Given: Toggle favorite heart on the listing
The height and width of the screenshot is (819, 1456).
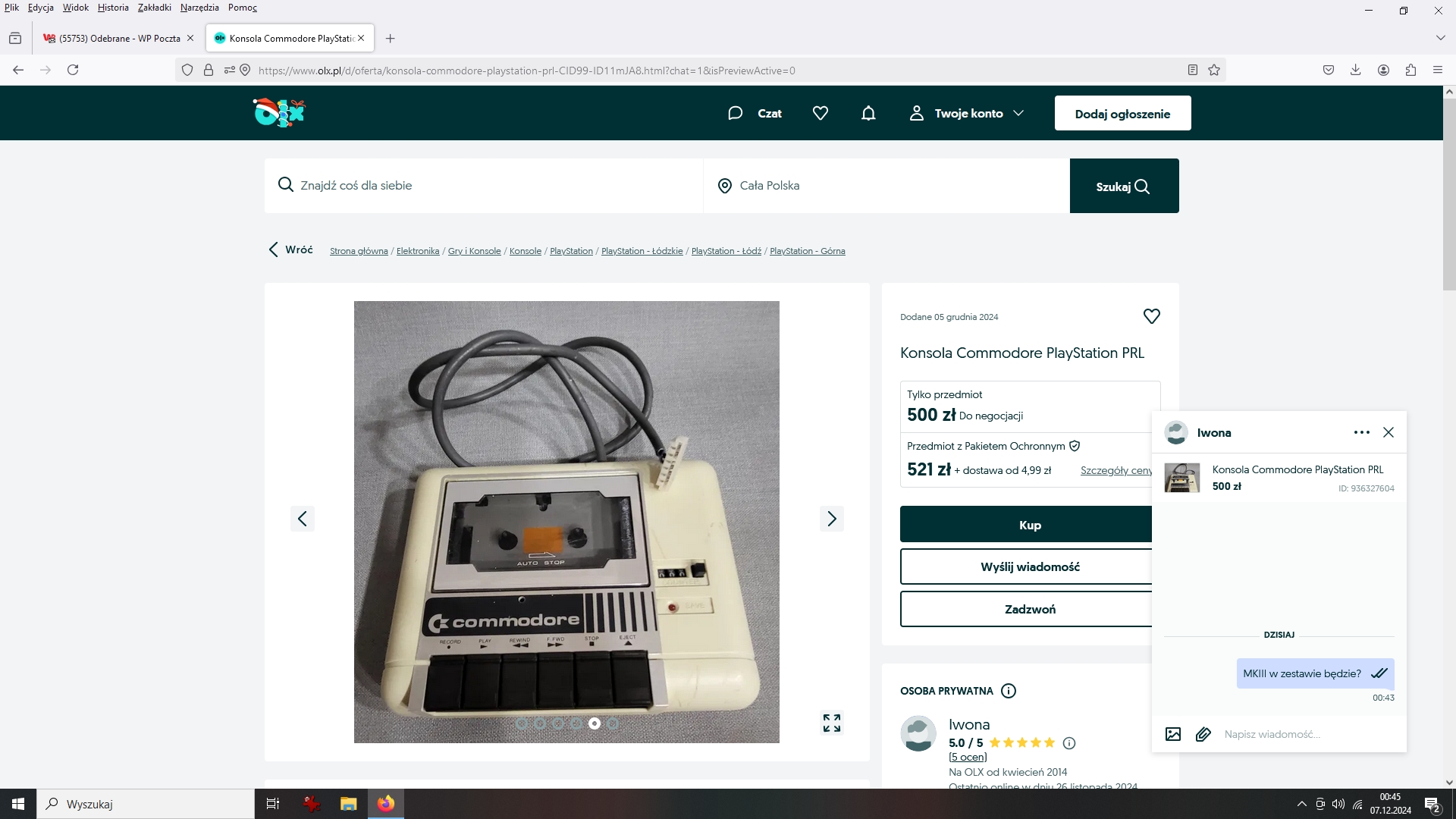Looking at the screenshot, I should click(x=1151, y=316).
